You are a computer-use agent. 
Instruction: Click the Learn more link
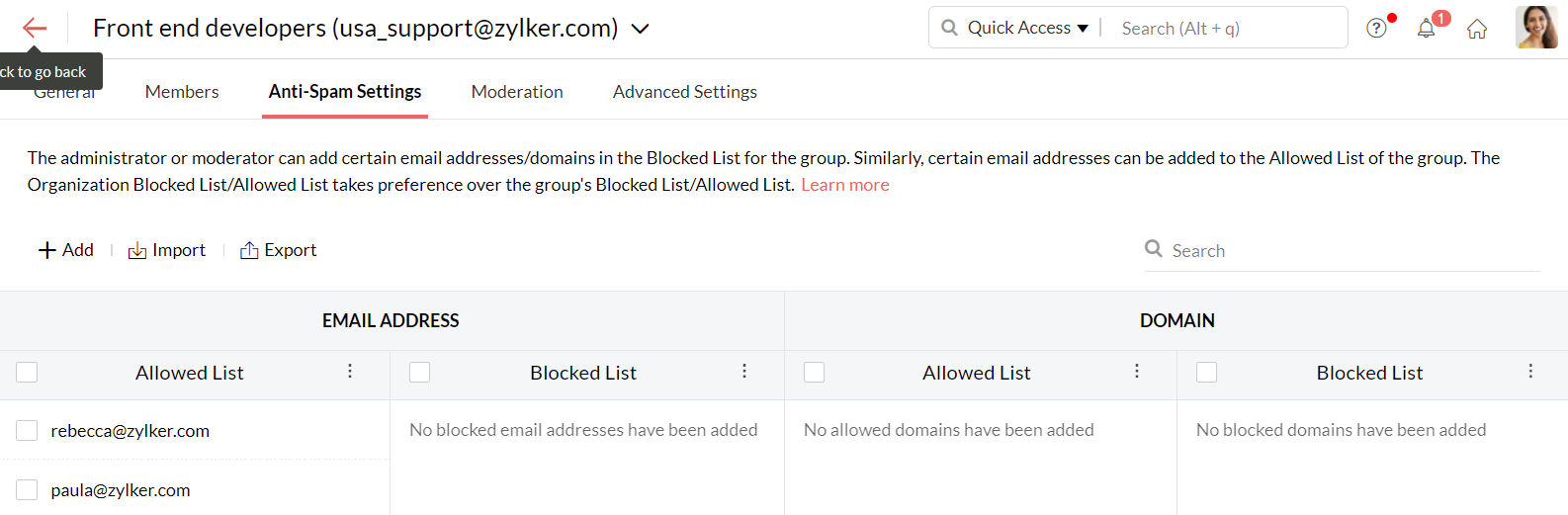point(845,185)
